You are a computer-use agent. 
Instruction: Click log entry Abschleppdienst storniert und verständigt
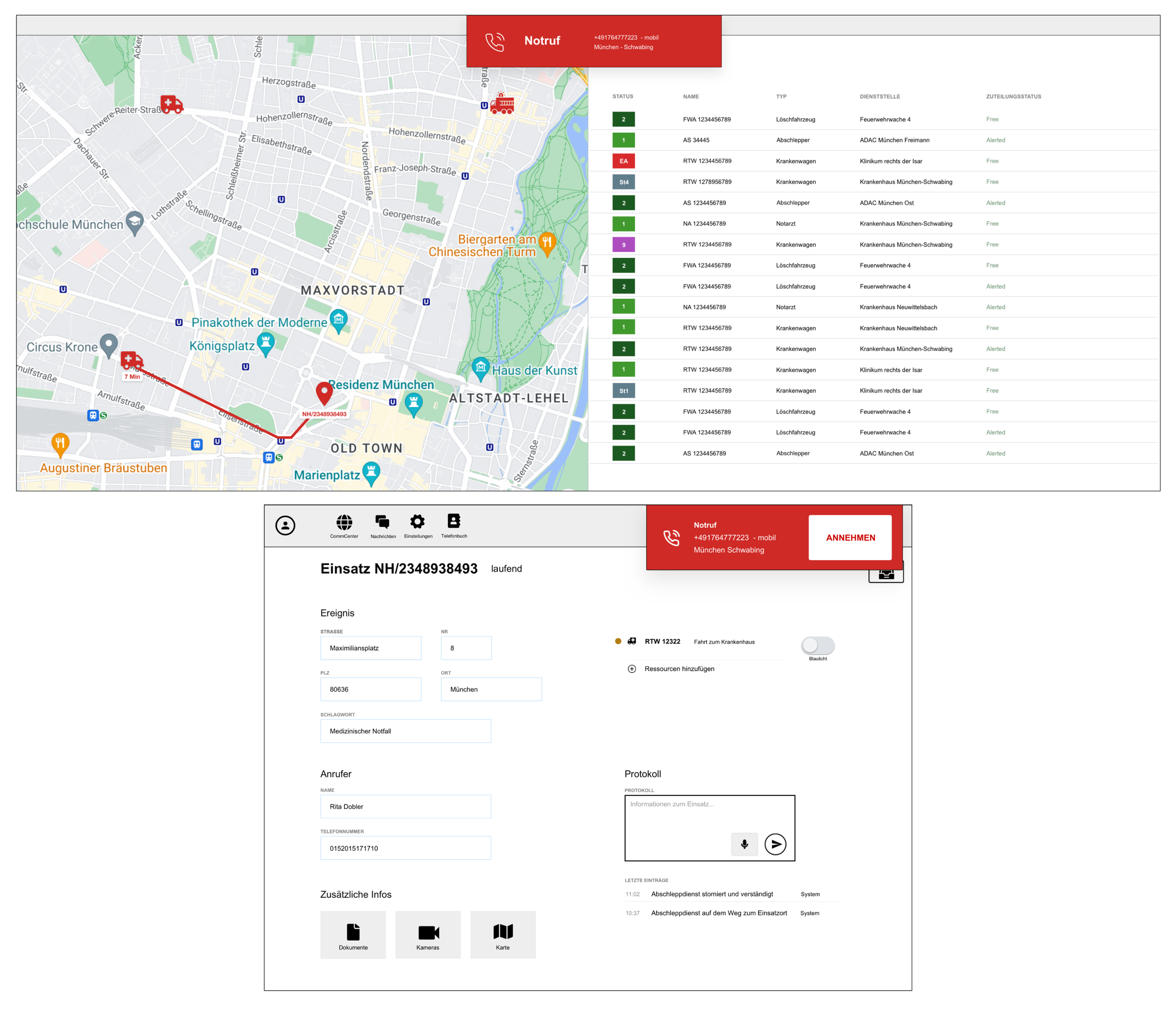pos(712,894)
